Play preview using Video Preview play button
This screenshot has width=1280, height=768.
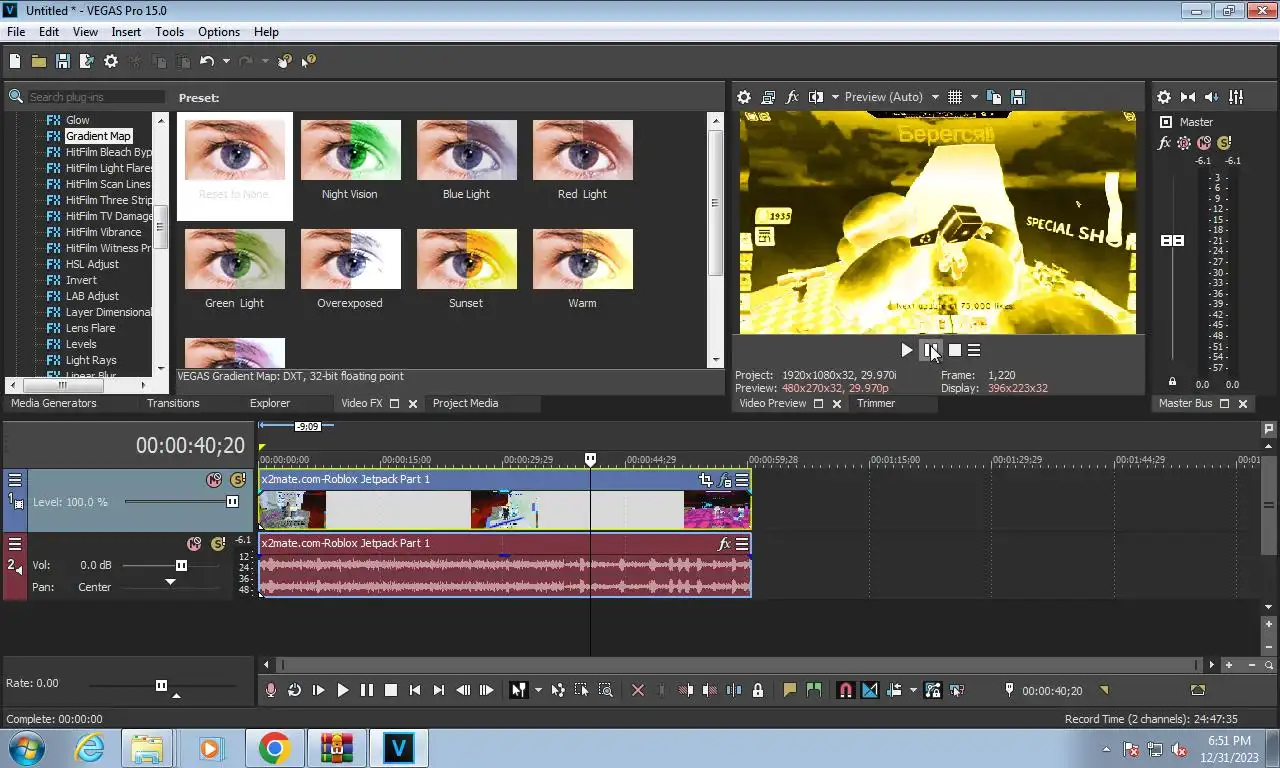tap(906, 350)
